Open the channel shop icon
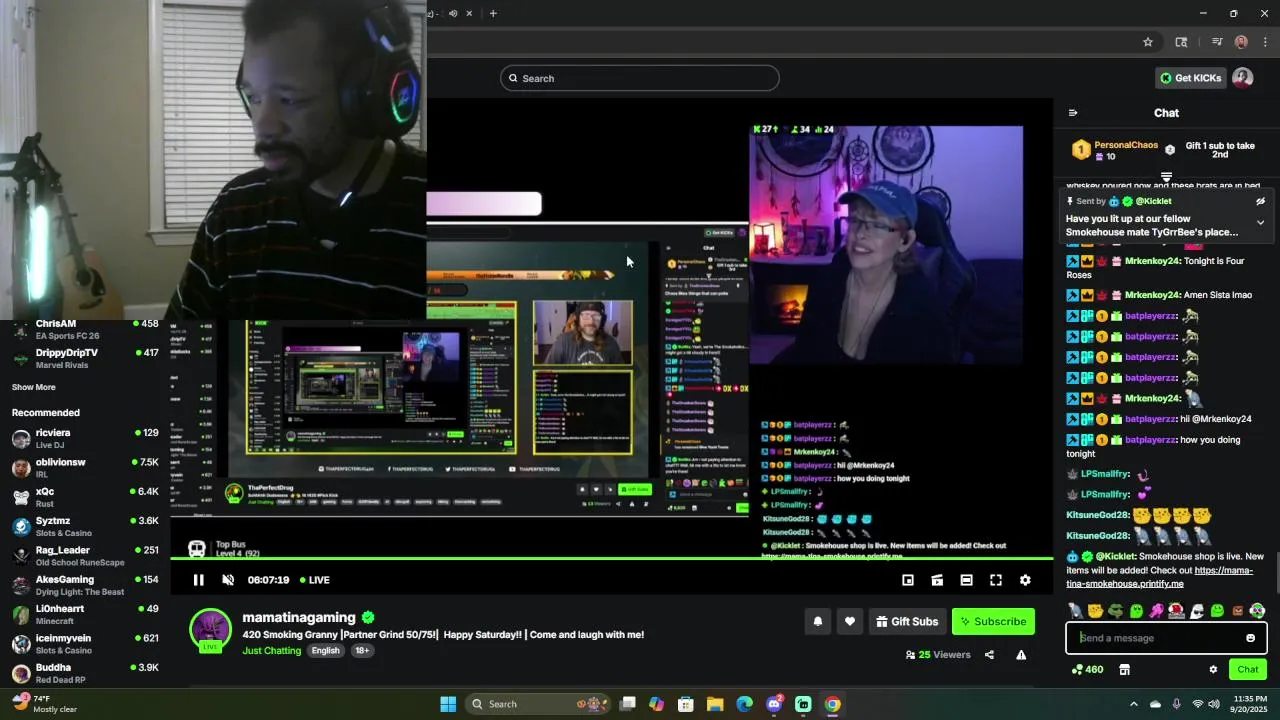Screen dimensions: 1280x720 [x=1124, y=669]
